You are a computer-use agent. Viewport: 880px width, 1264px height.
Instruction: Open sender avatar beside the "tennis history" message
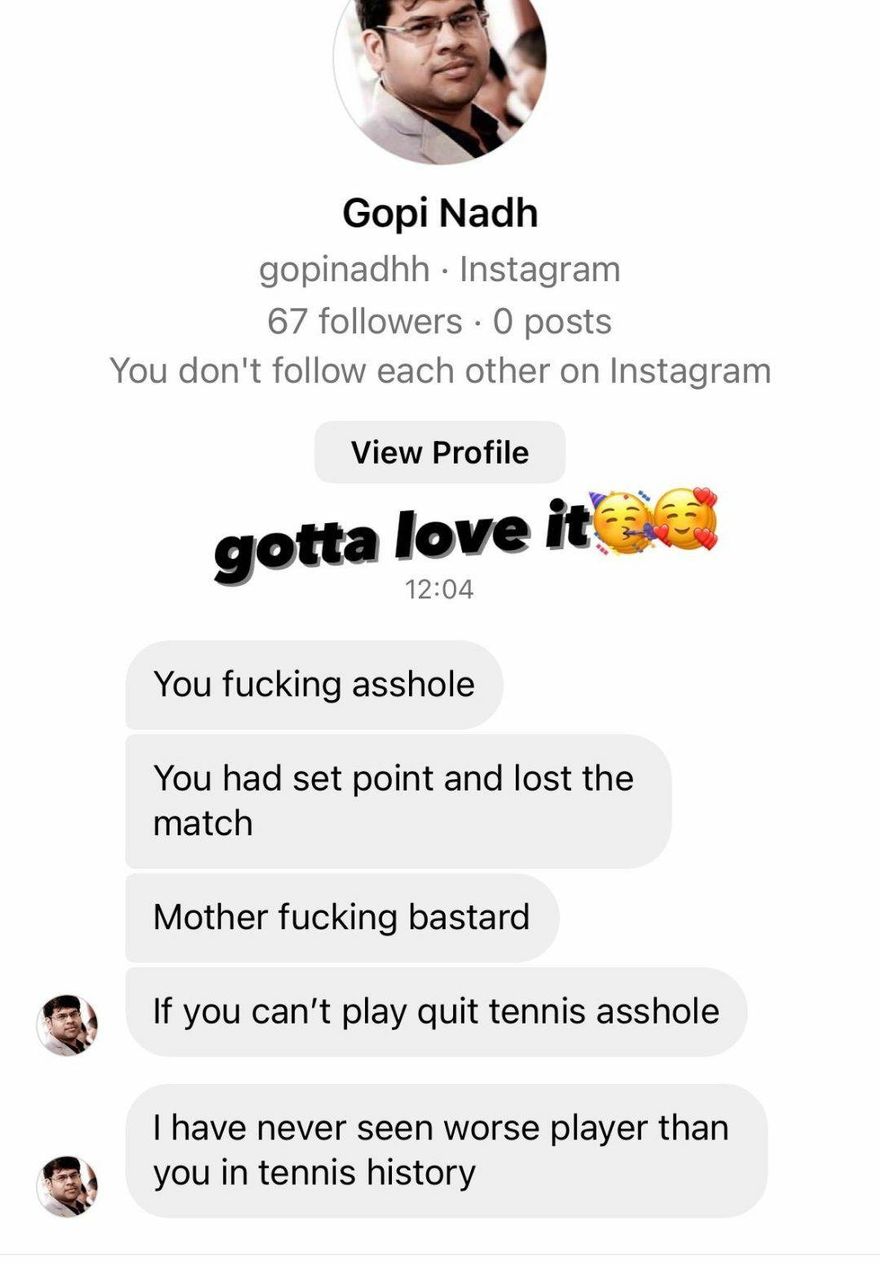pyautogui.click(x=68, y=1186)
